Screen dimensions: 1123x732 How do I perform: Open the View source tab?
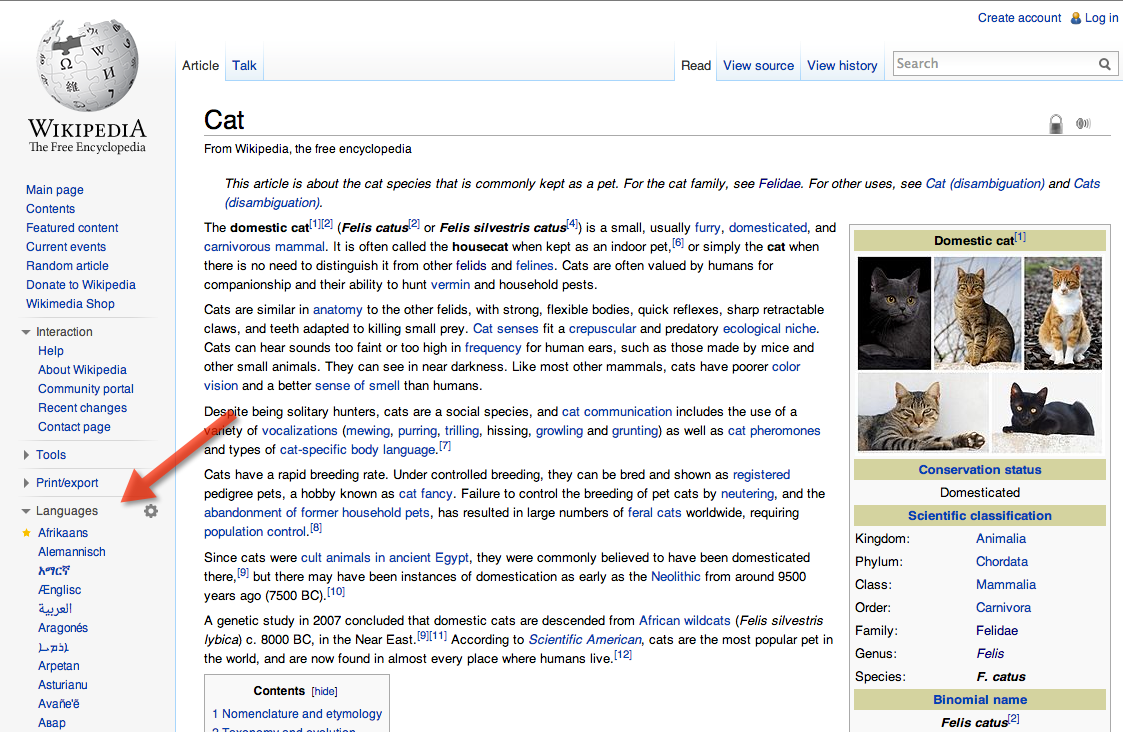[758, 65]
